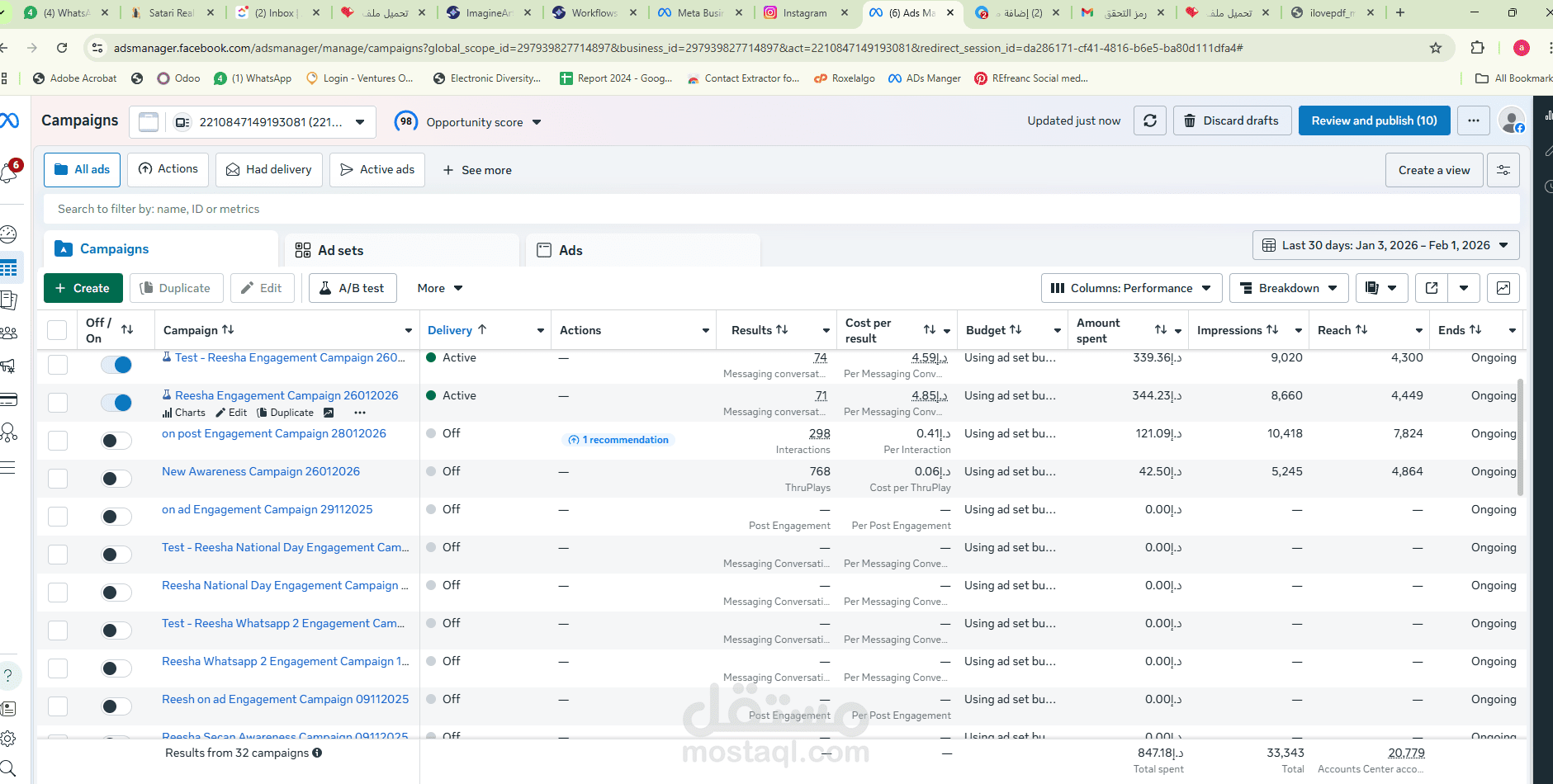The image size is (1553, 784).
Task: Select the Campaigns tab
Action: point(161,249)
